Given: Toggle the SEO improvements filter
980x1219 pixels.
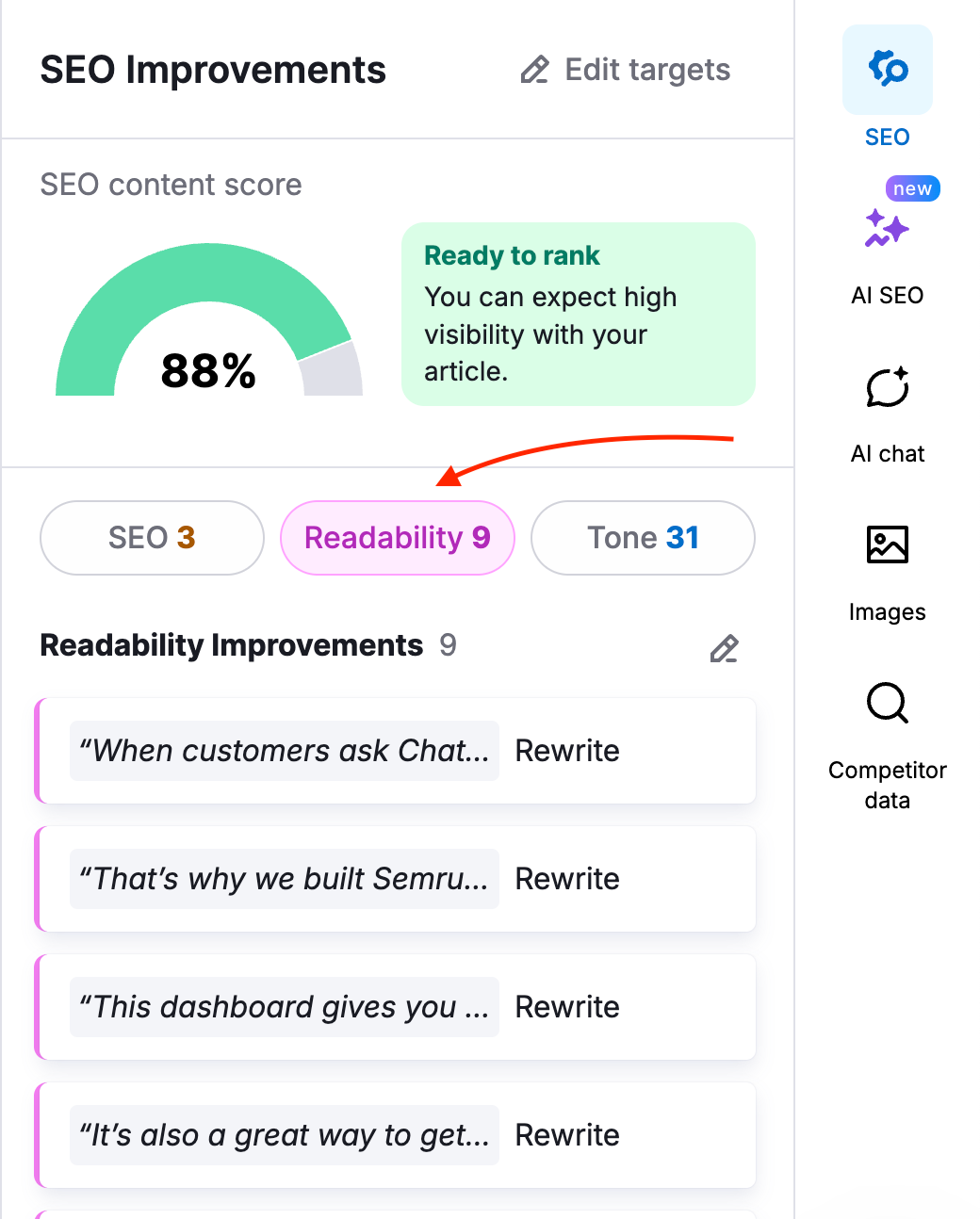Looking at the screenshot, I should click(151, 538).
